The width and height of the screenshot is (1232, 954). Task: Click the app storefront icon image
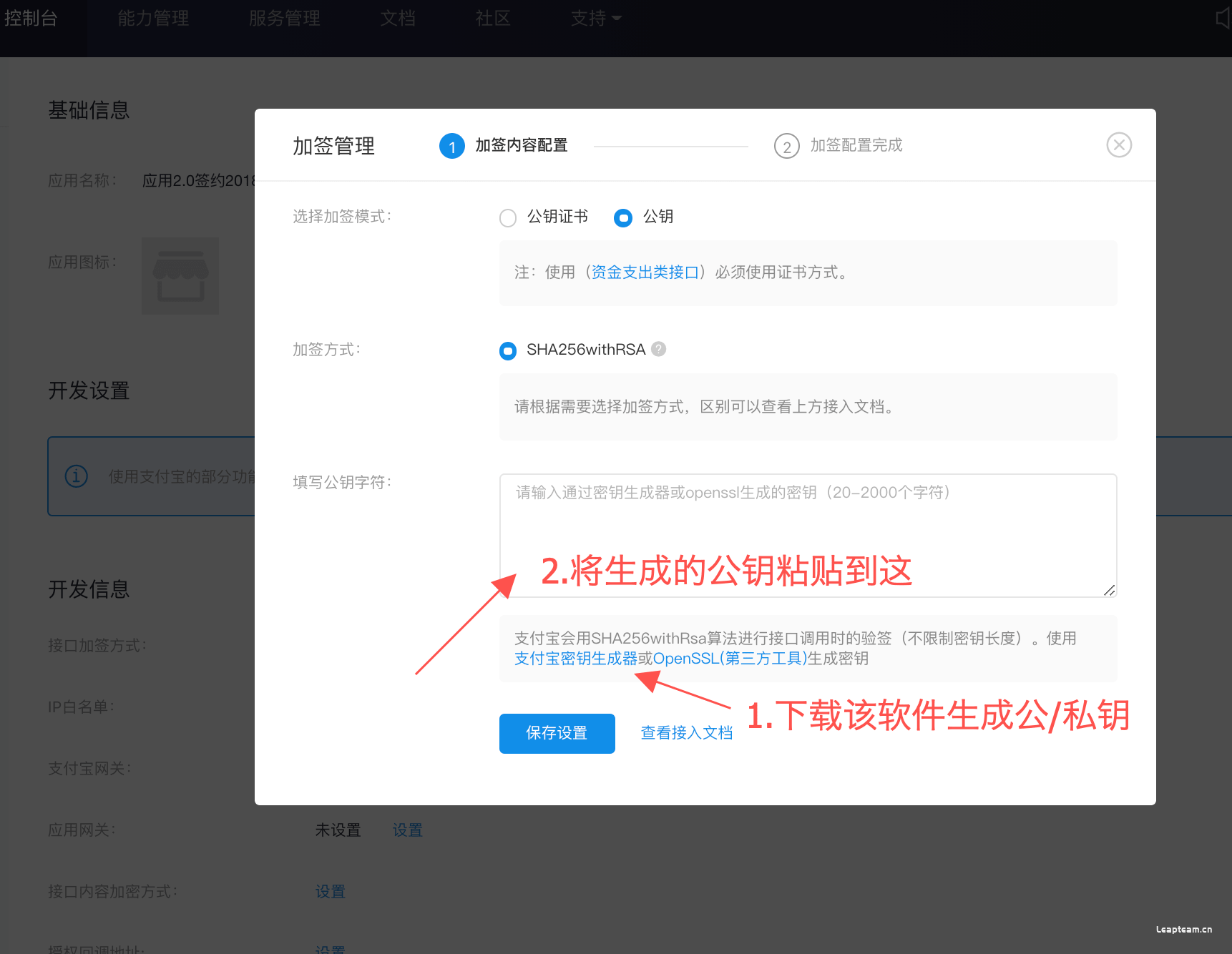(x=180, y=276)
